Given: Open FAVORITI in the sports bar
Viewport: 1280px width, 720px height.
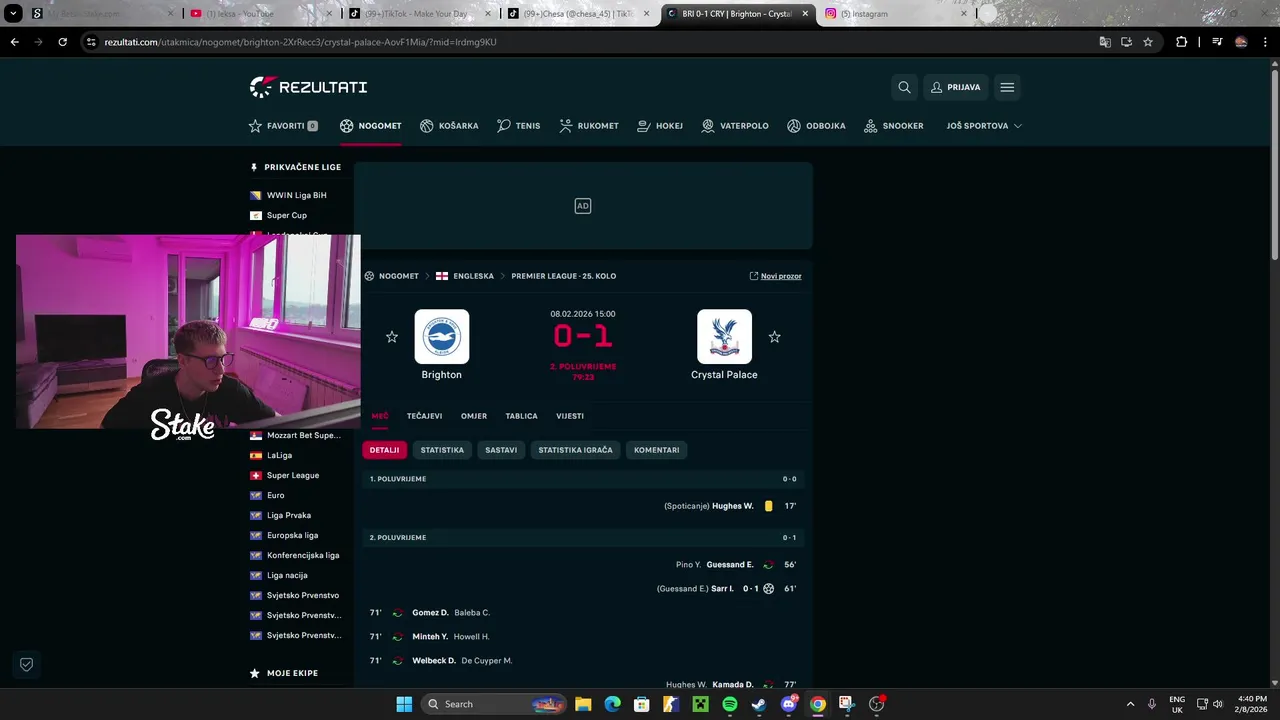Looking at the screenshot, I should click(x=283, y=126).
